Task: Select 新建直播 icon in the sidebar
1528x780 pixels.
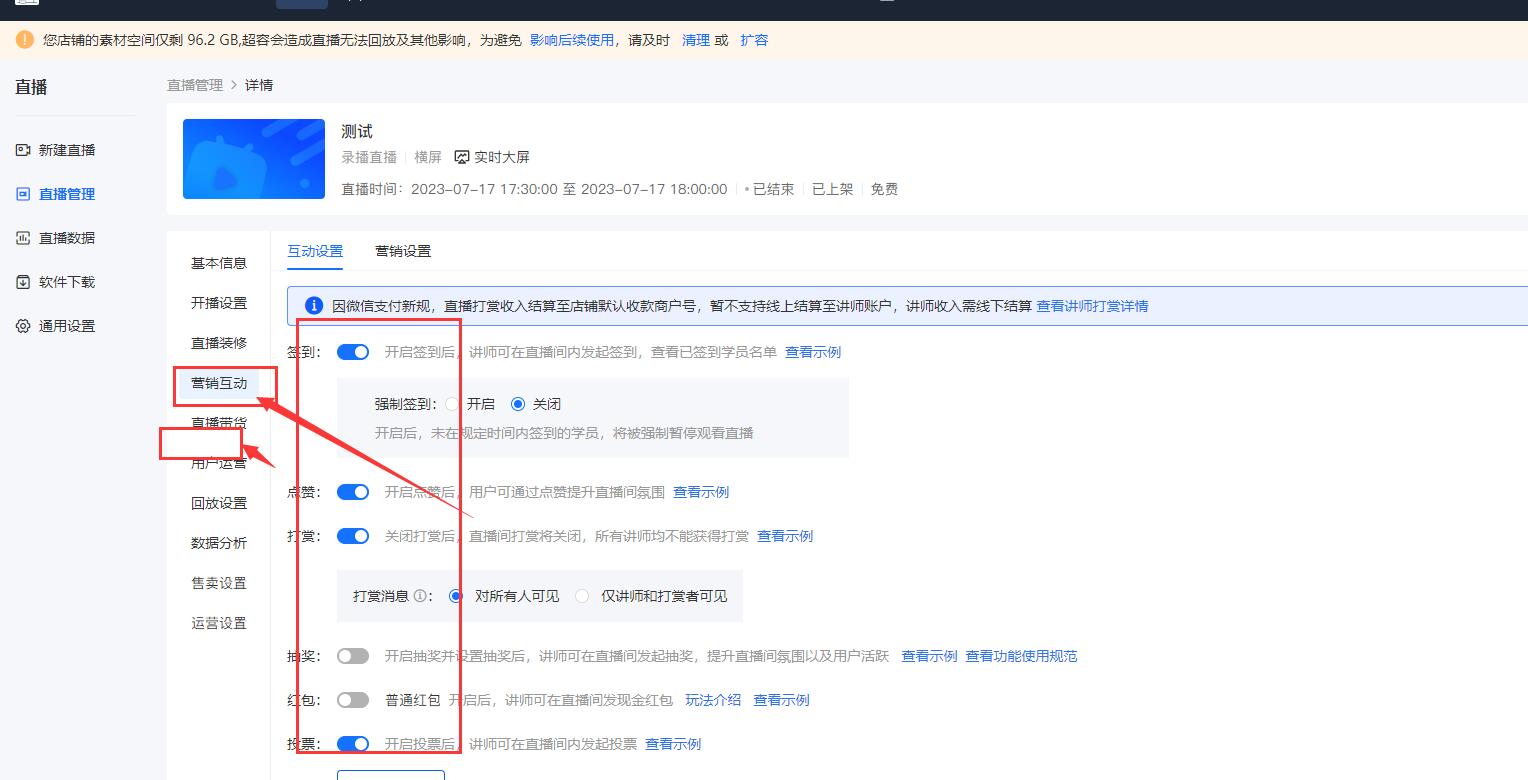Action: tap(22, 149)
